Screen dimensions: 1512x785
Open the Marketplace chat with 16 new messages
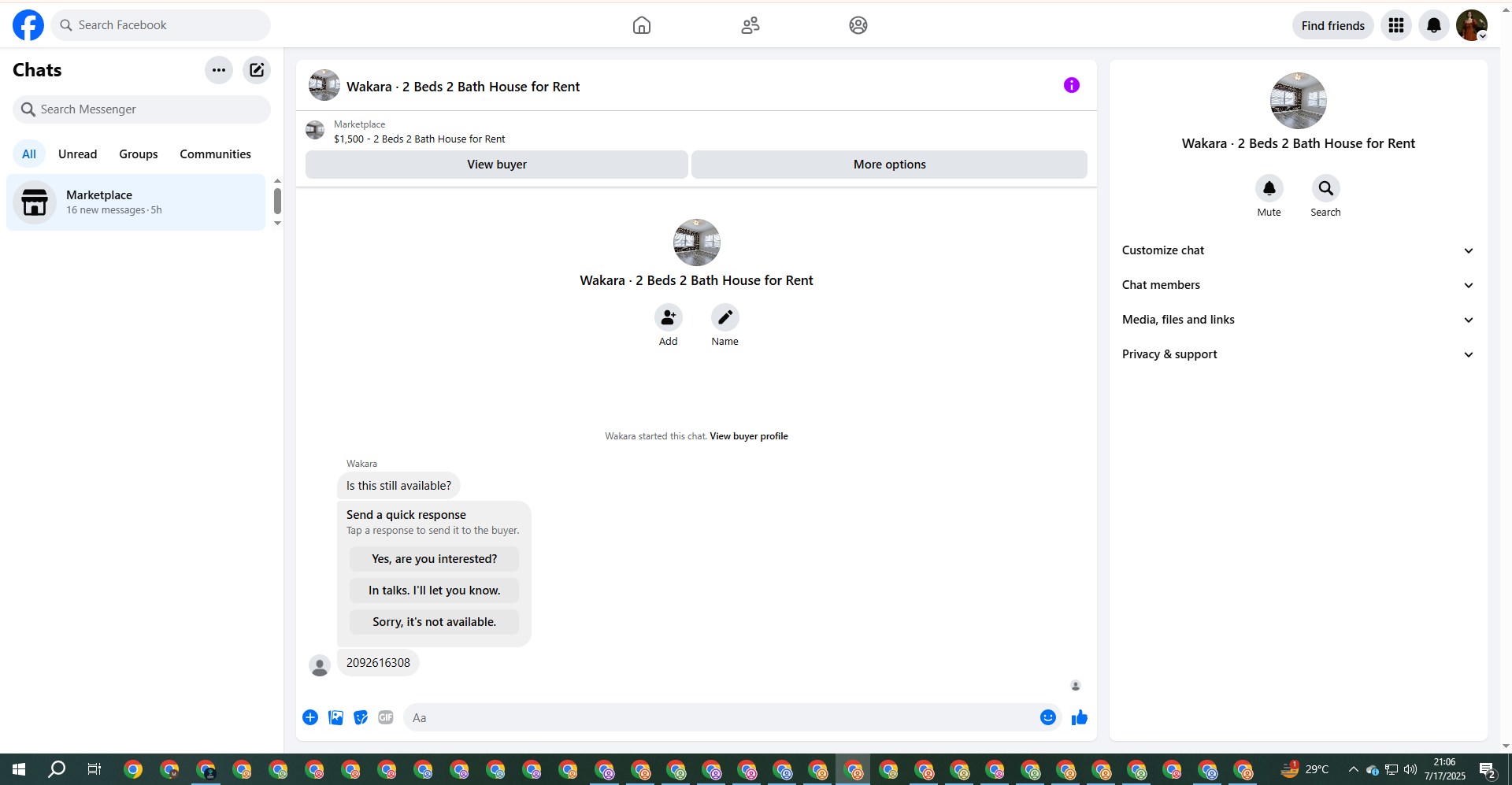pos(136,202)
